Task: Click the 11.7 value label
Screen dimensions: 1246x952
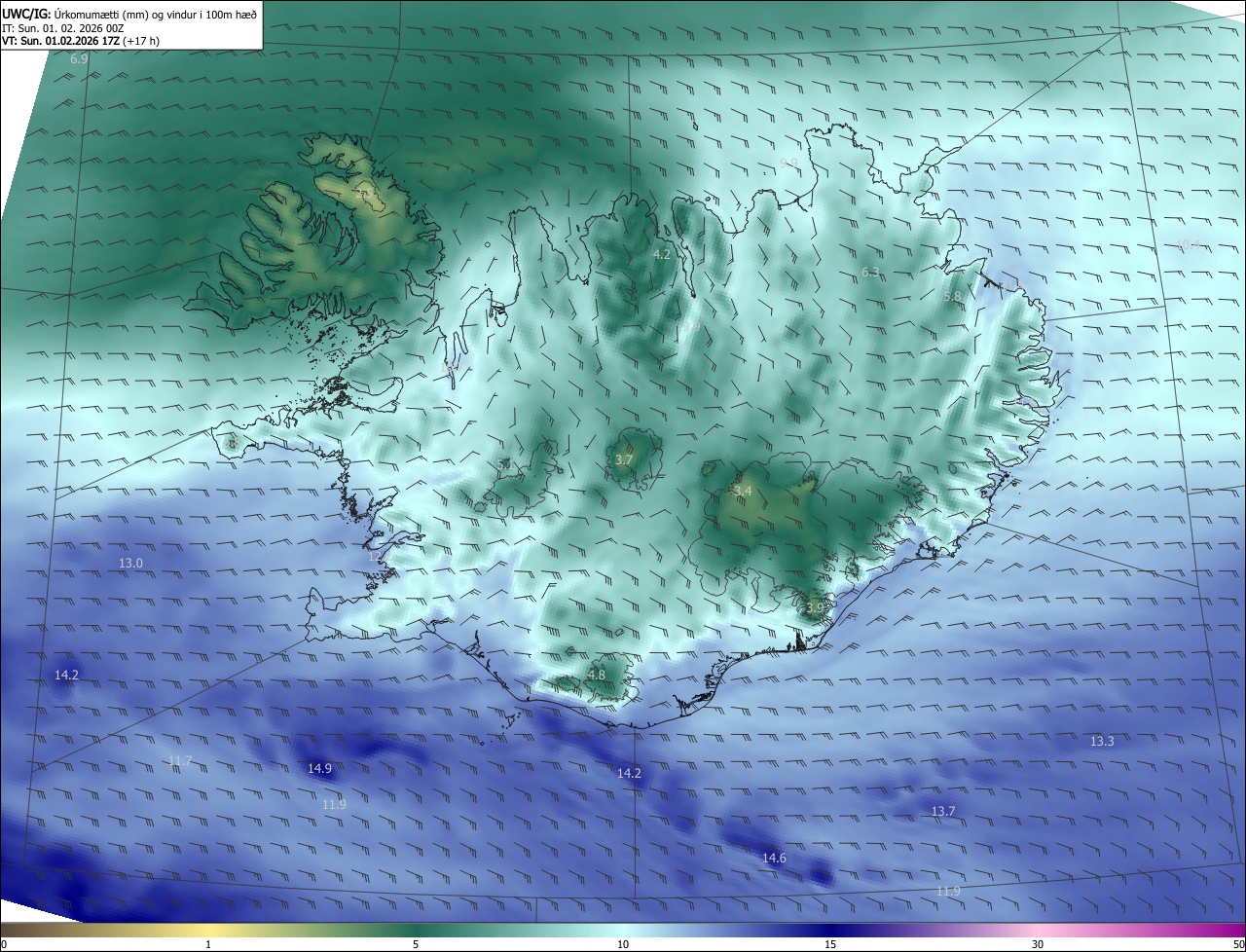Action: point(180,760)
